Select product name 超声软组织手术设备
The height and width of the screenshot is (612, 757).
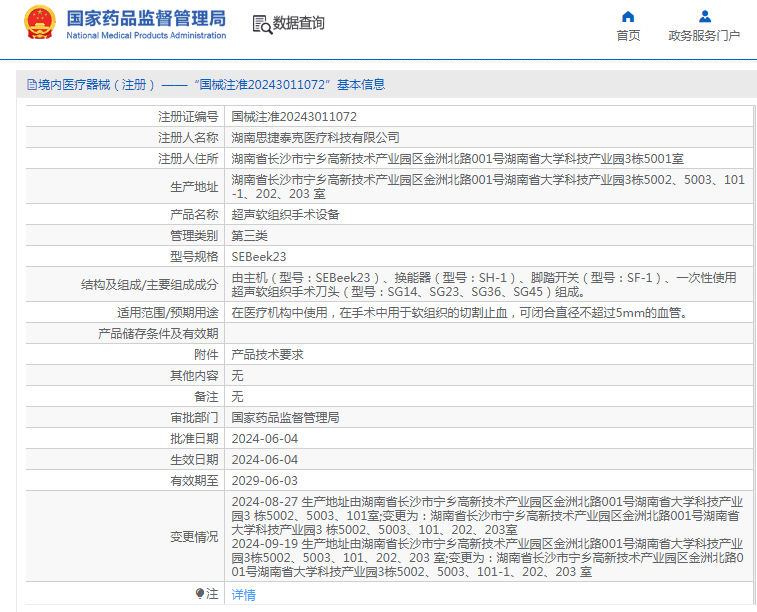point(285,215)
